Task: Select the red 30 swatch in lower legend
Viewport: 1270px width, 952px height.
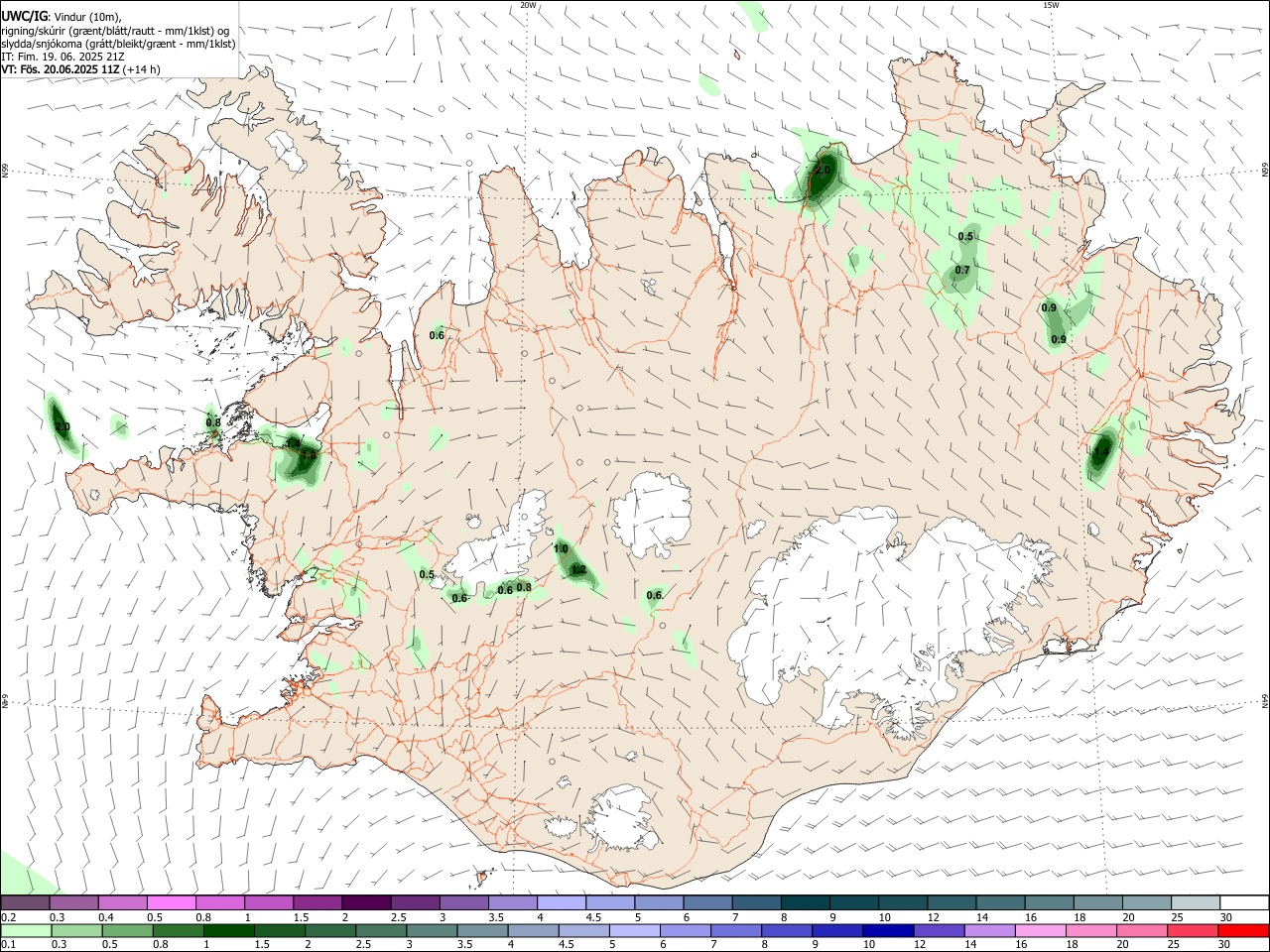Action: point(1244,931)
